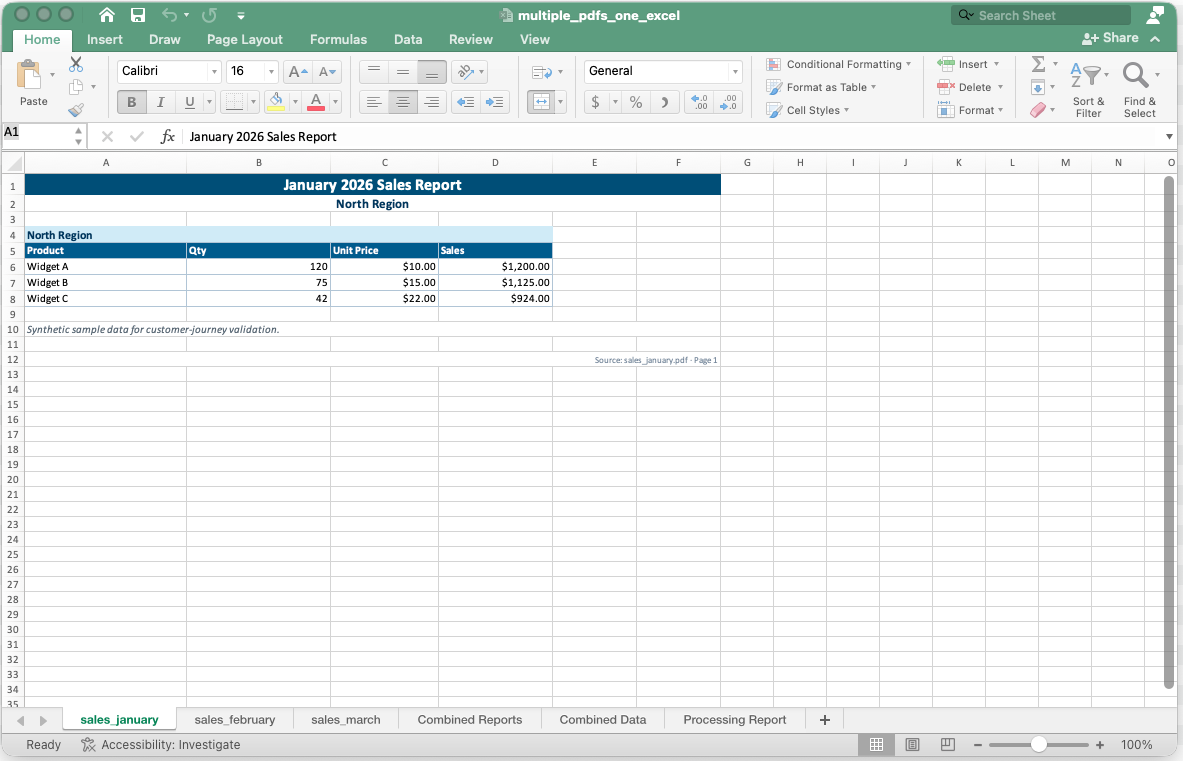Undo the last action
Viewport: 1183px width, 761px height.
click(x=170, y=15)
